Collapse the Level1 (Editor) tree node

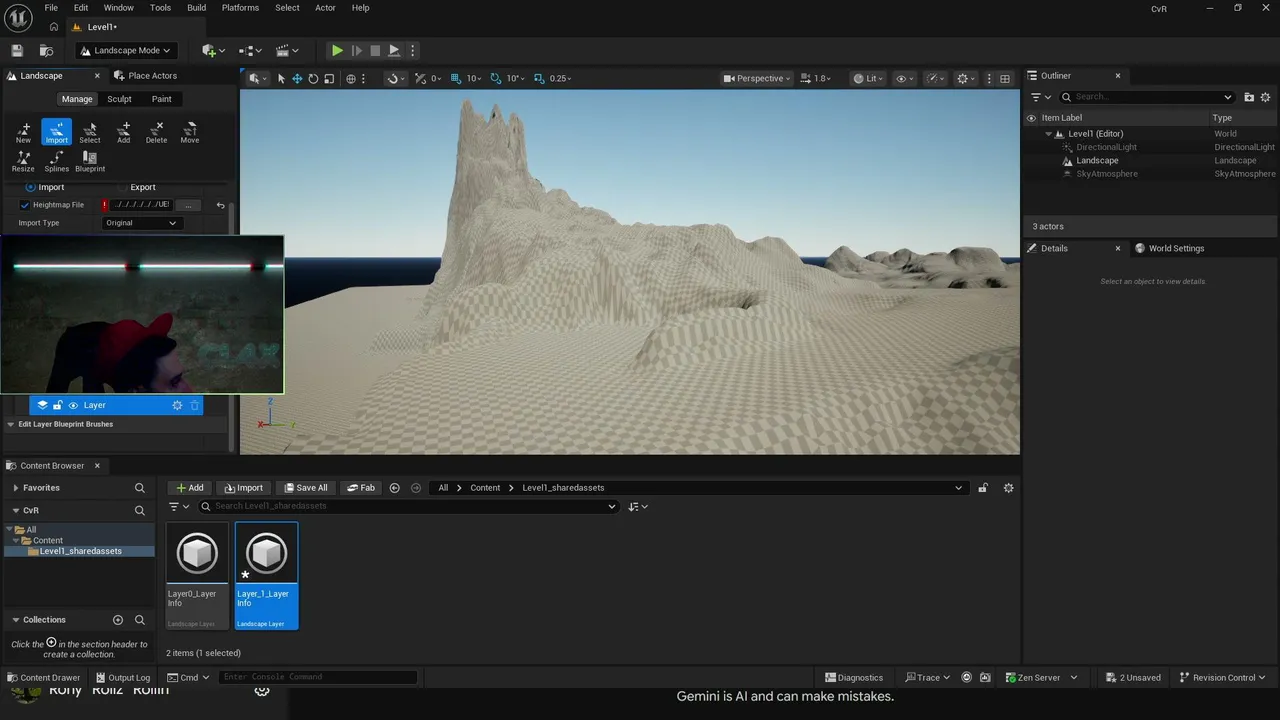[1049, 134]
